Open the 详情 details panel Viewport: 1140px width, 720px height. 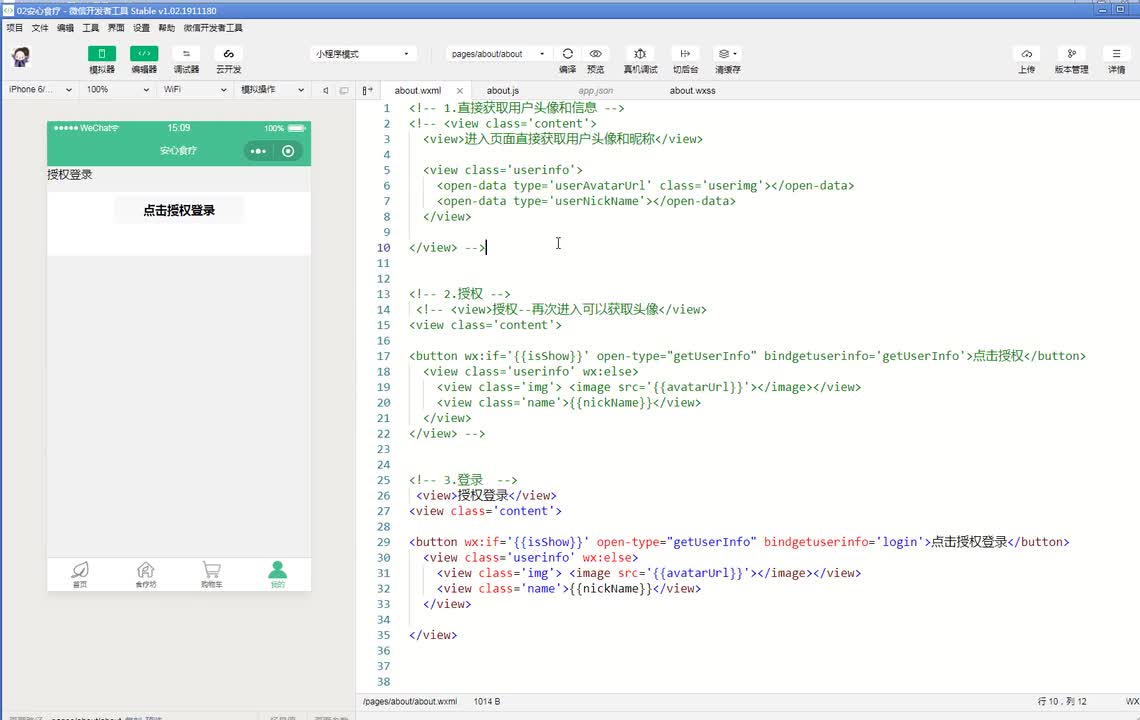coord(1116,54)
